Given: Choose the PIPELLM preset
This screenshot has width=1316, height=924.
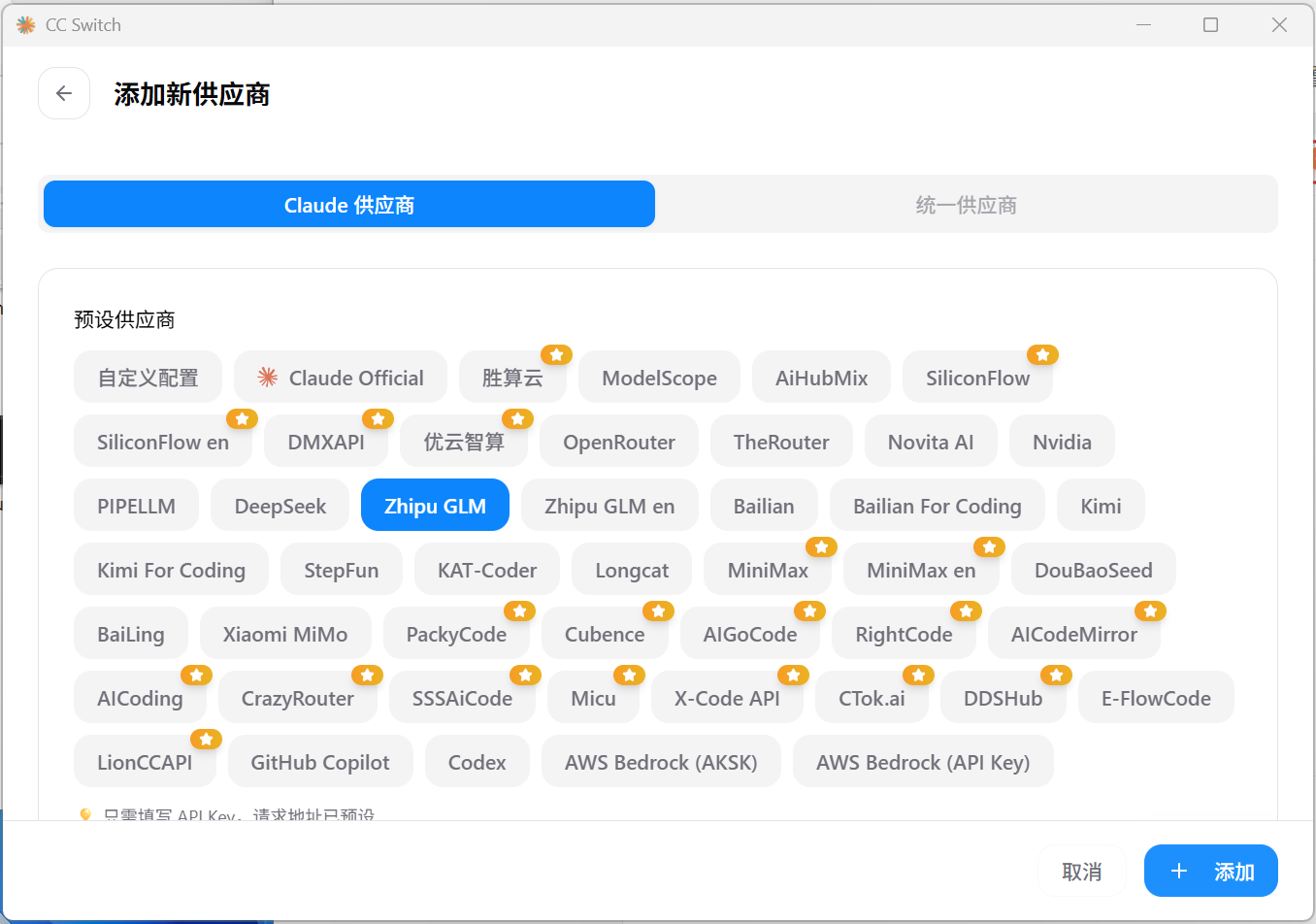Looking at the screenshot, I should point(136,505).
